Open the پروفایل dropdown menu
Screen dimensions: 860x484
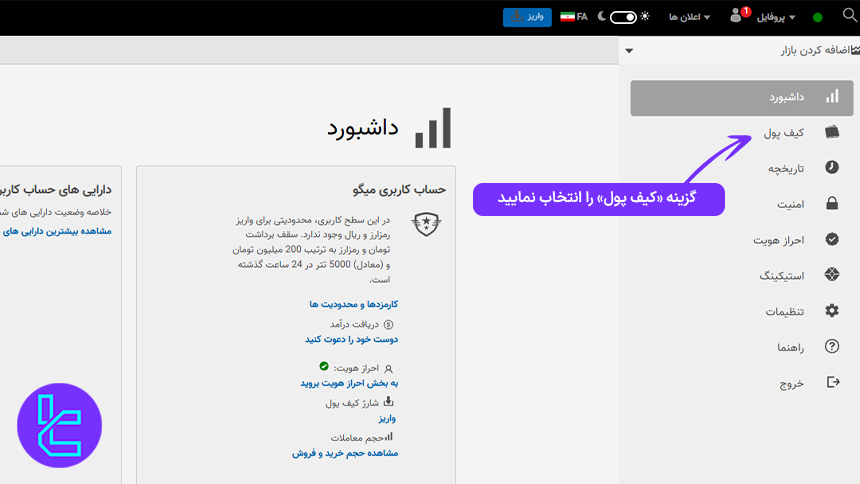point(776,17)
